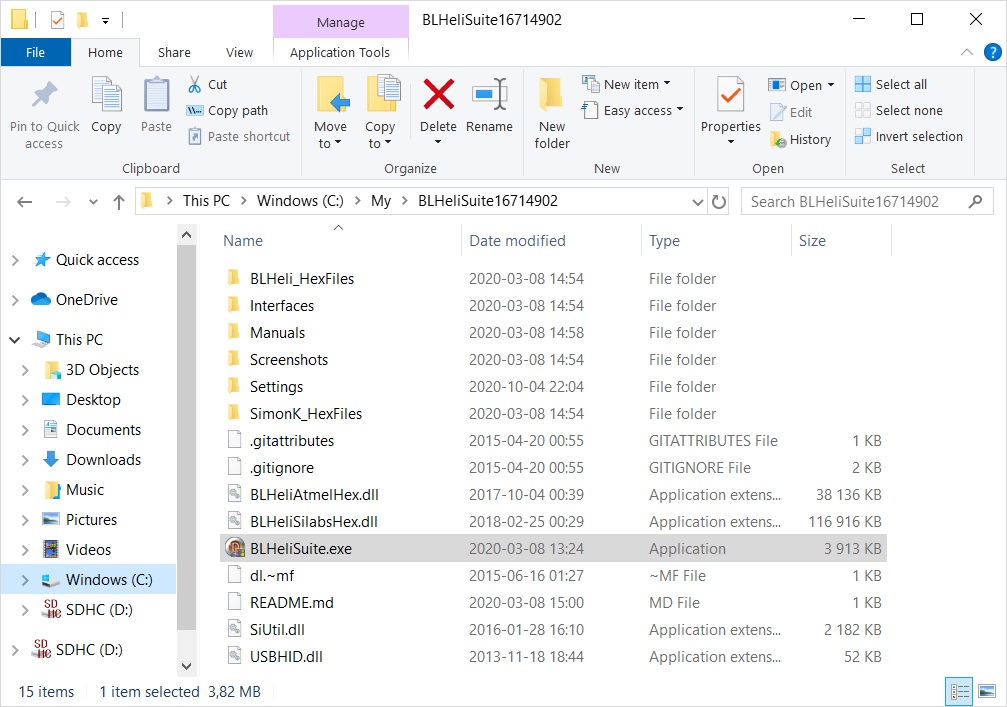Click Select all
This screenshot has width=1007, height=707.
coord(891,84)
